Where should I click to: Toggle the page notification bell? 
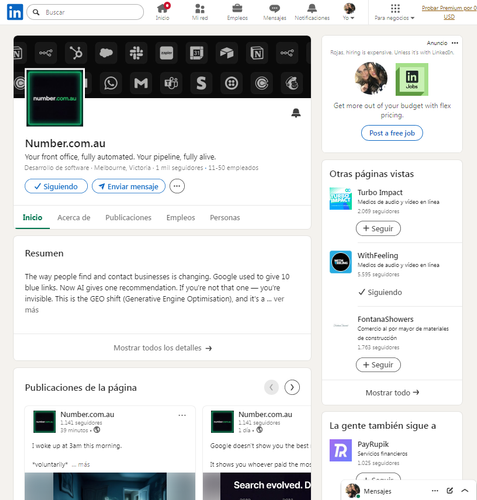click(x=296, y=113)
